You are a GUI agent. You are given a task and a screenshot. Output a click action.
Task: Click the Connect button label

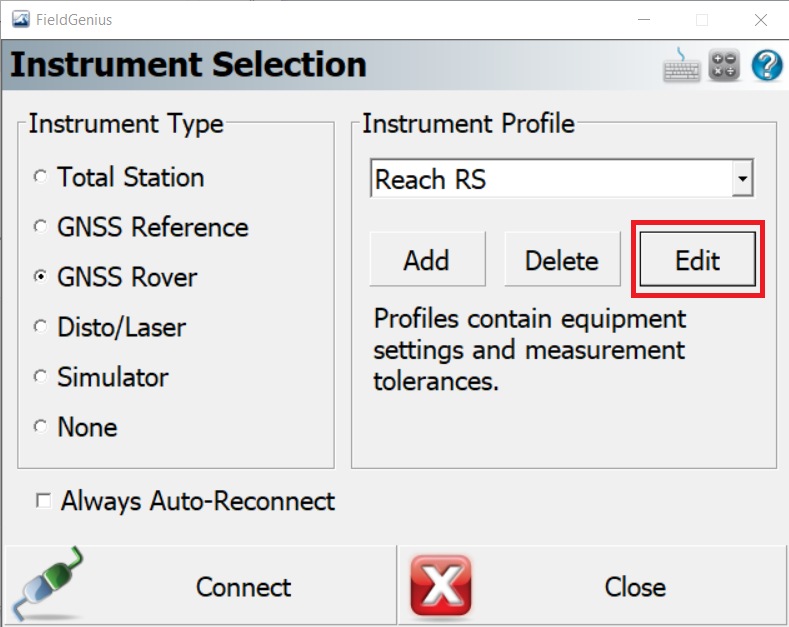pyautogui.click(x=244, y=587)
